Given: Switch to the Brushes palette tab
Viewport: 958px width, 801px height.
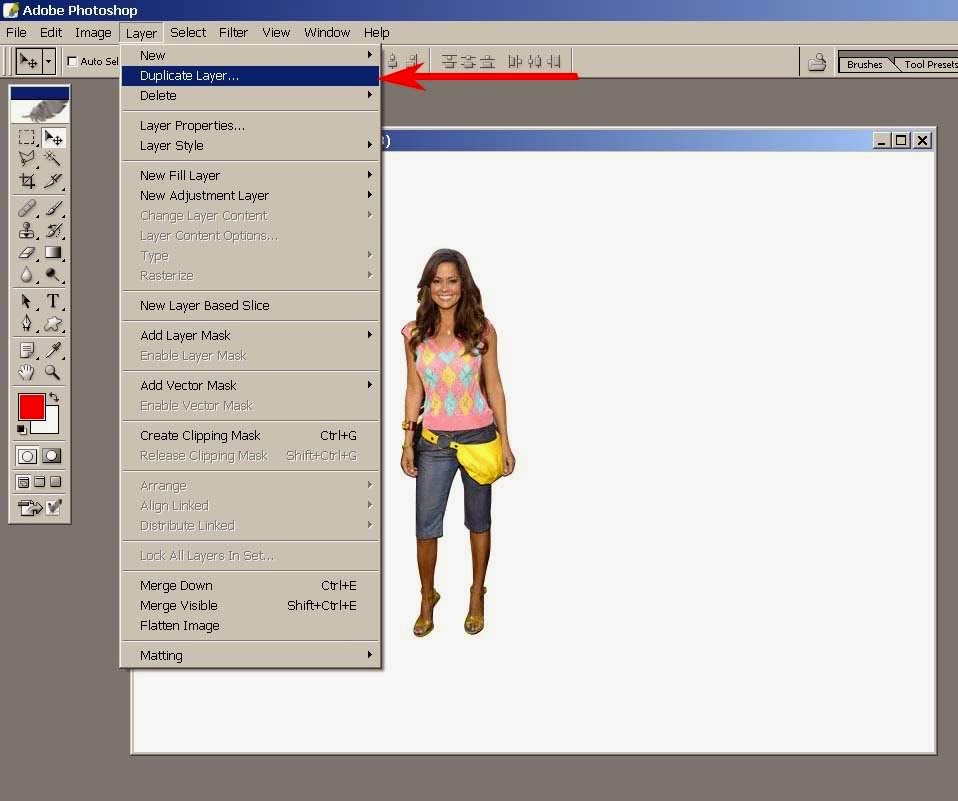Looking at the screenshot, I should click(x=863, y=63).
